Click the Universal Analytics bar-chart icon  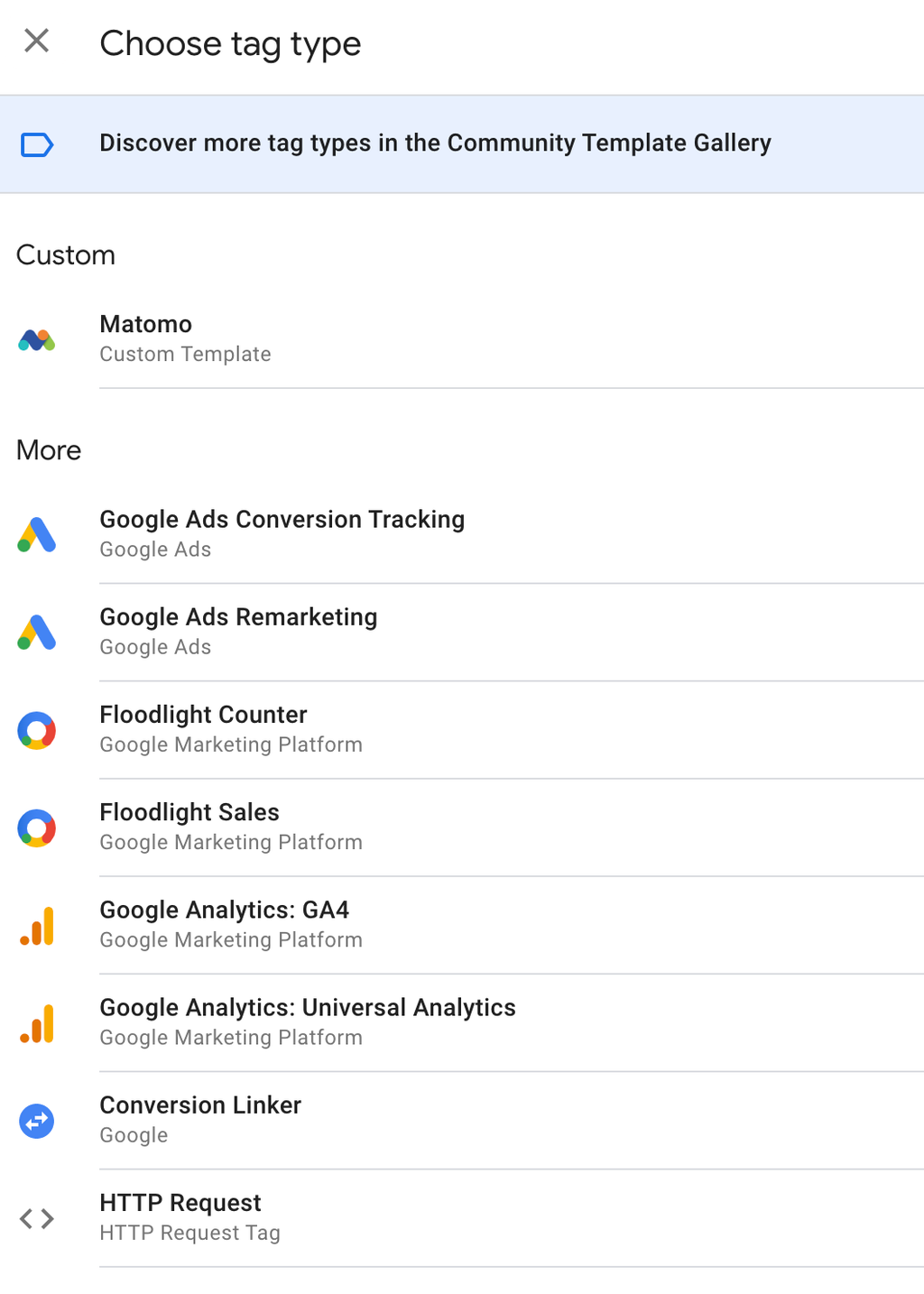37,1023
